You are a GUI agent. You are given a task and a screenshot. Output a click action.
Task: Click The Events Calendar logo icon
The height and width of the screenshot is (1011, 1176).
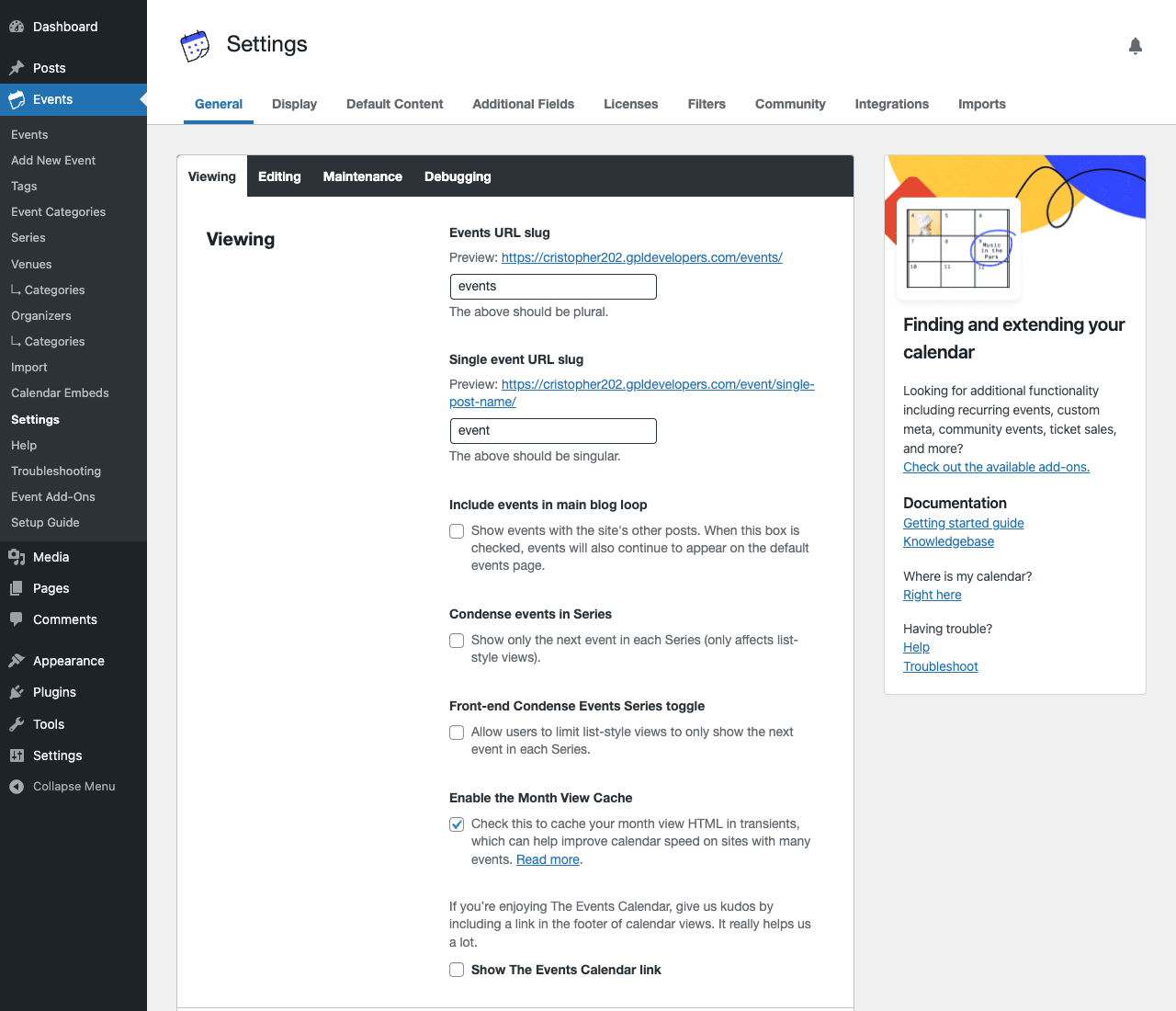coord(195,46)
